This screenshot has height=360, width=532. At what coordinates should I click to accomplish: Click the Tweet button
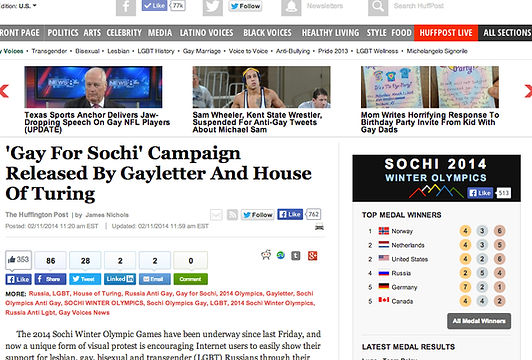[85, 279]
